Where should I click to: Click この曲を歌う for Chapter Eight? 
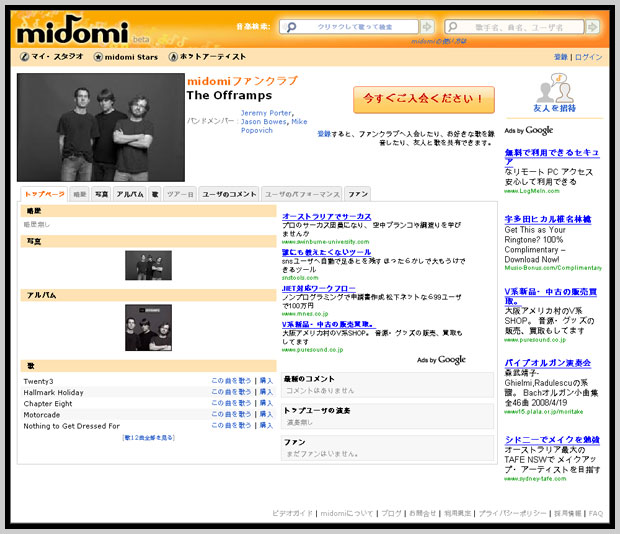[x=231, y=403]
